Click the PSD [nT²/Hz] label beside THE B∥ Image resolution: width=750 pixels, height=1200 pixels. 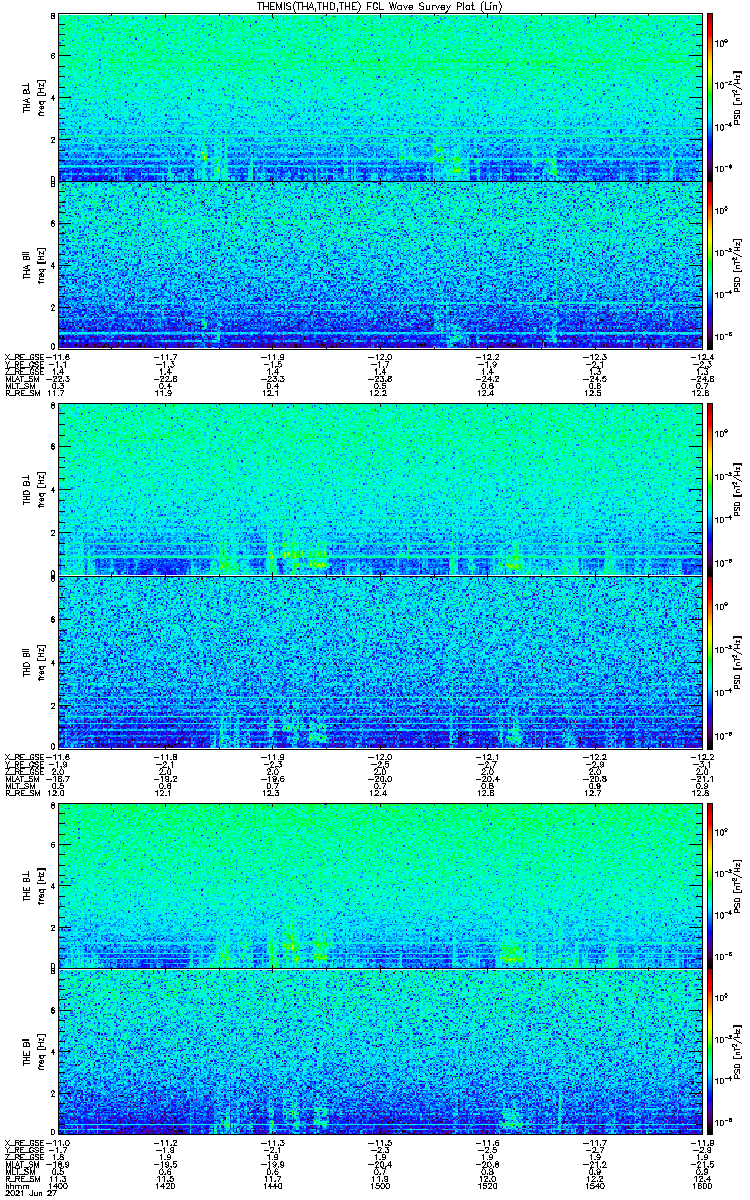coord(737,1054)
